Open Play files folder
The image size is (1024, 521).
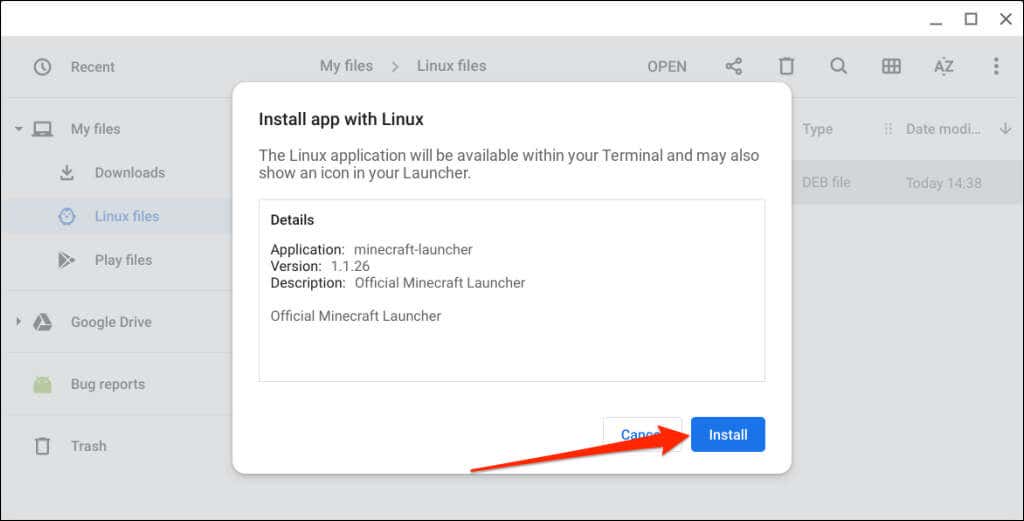click(123, 260)
